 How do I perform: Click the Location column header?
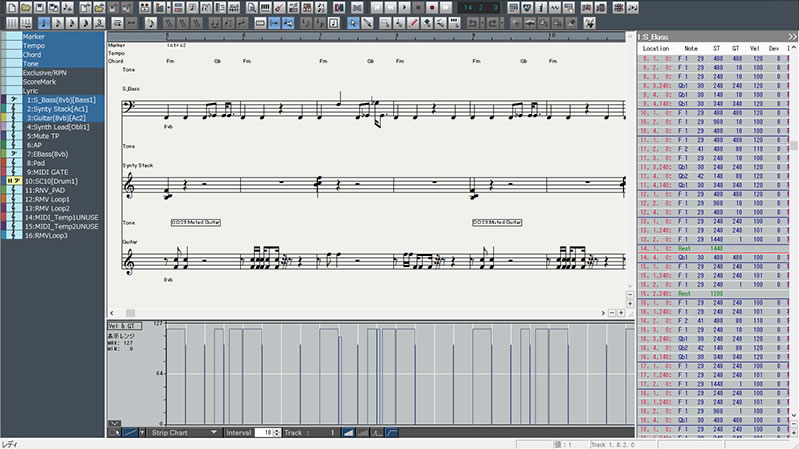tap(656, 47)
